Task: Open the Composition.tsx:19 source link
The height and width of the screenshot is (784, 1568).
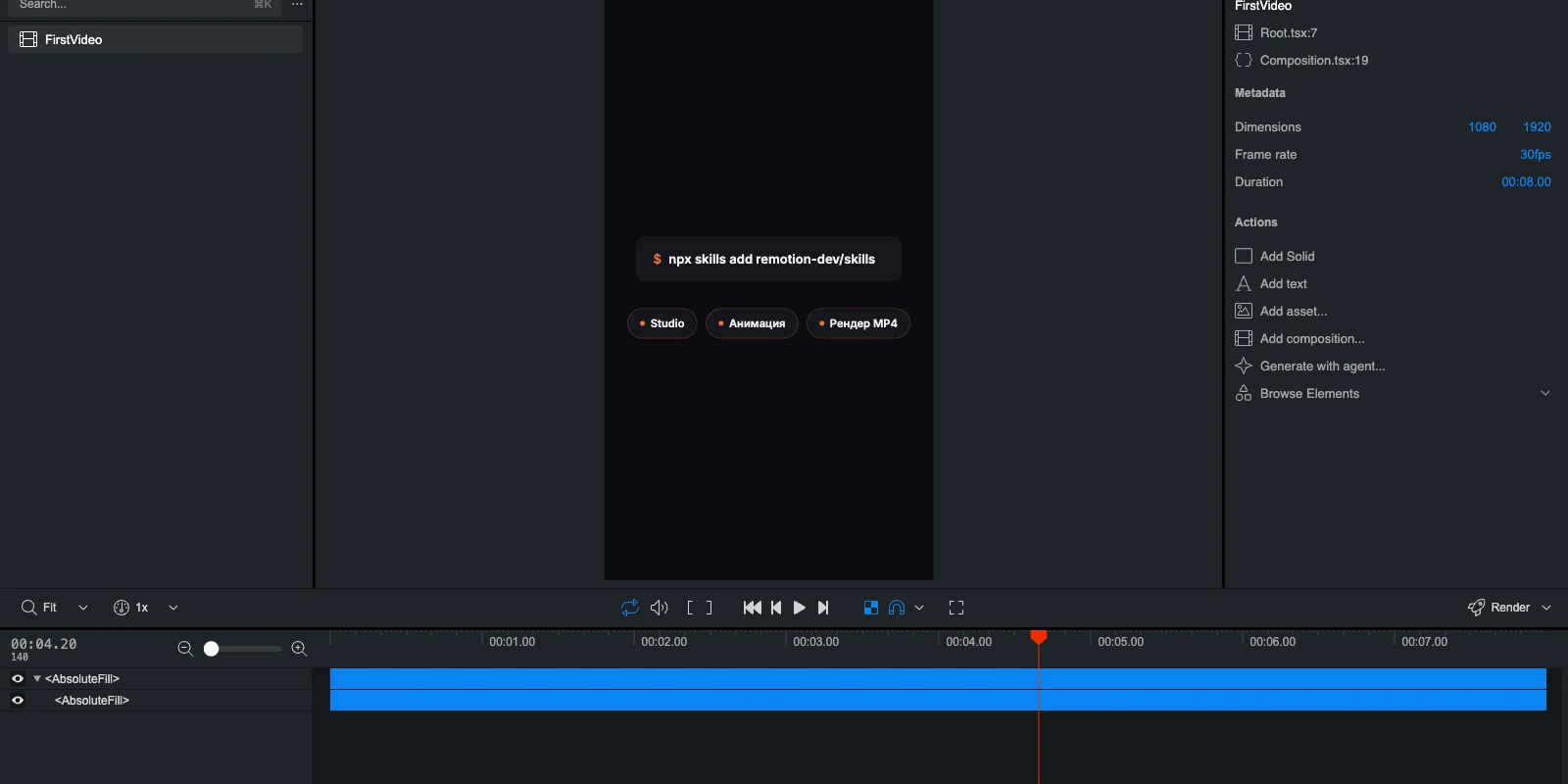Action: click(1314, 60)
